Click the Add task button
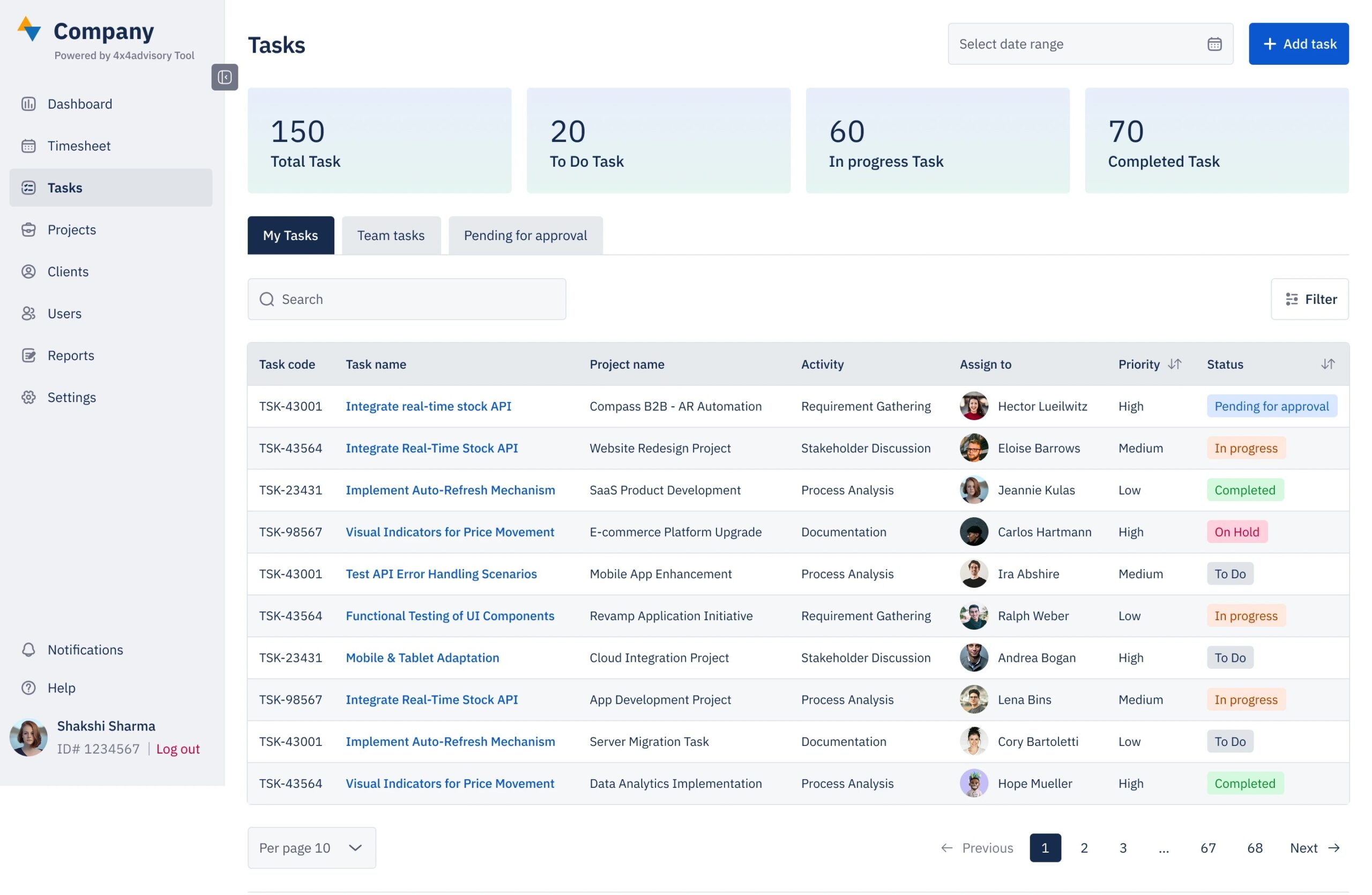 pyautogui.click(x=1298, y=44)
